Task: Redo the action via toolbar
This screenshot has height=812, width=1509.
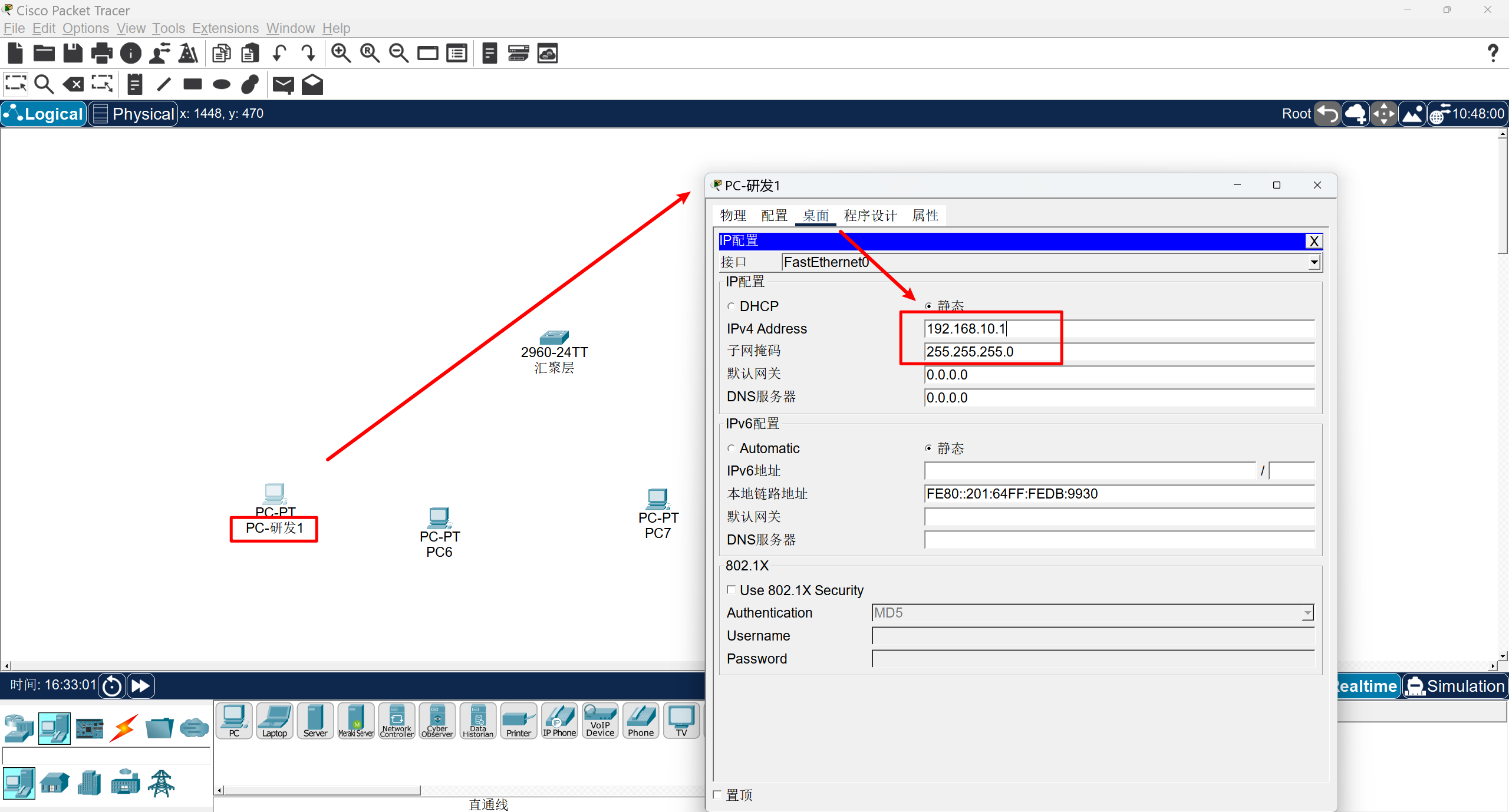Action: coord(308,53)
